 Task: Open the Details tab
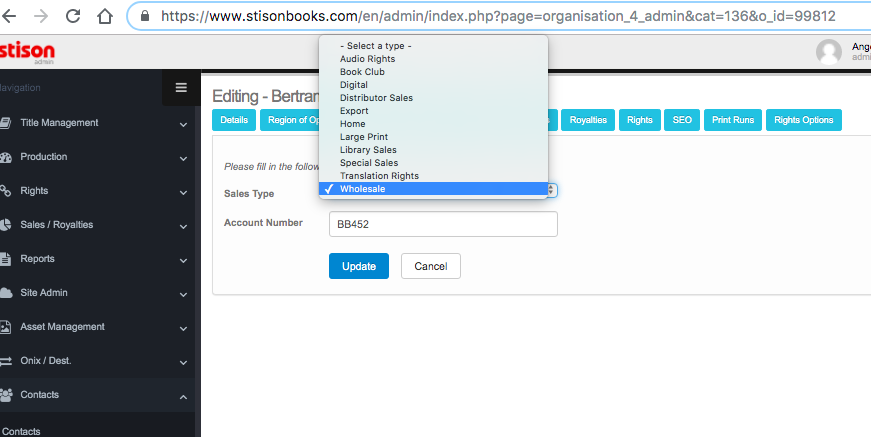tap(234, 120)
